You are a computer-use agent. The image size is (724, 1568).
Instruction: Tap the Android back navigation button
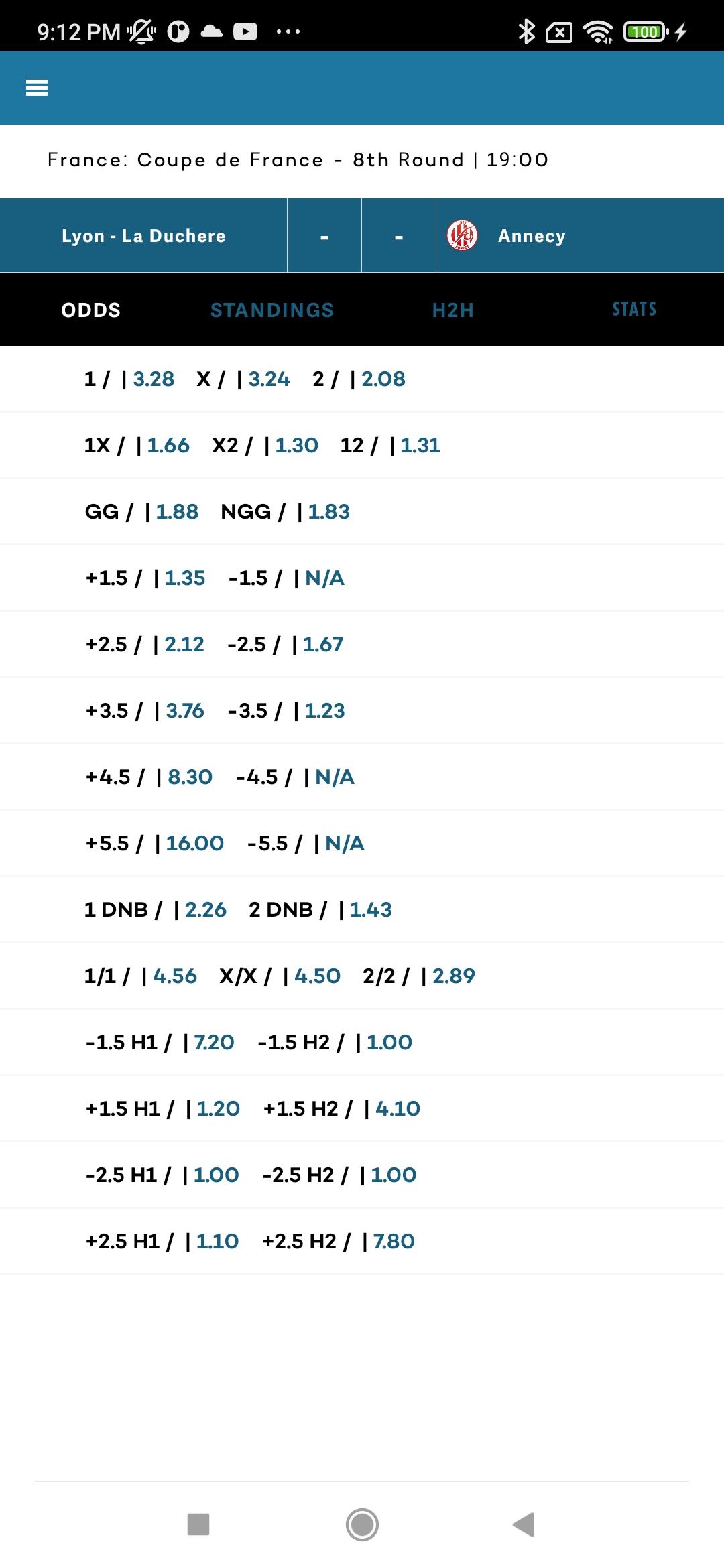(x=524, y=1524)
